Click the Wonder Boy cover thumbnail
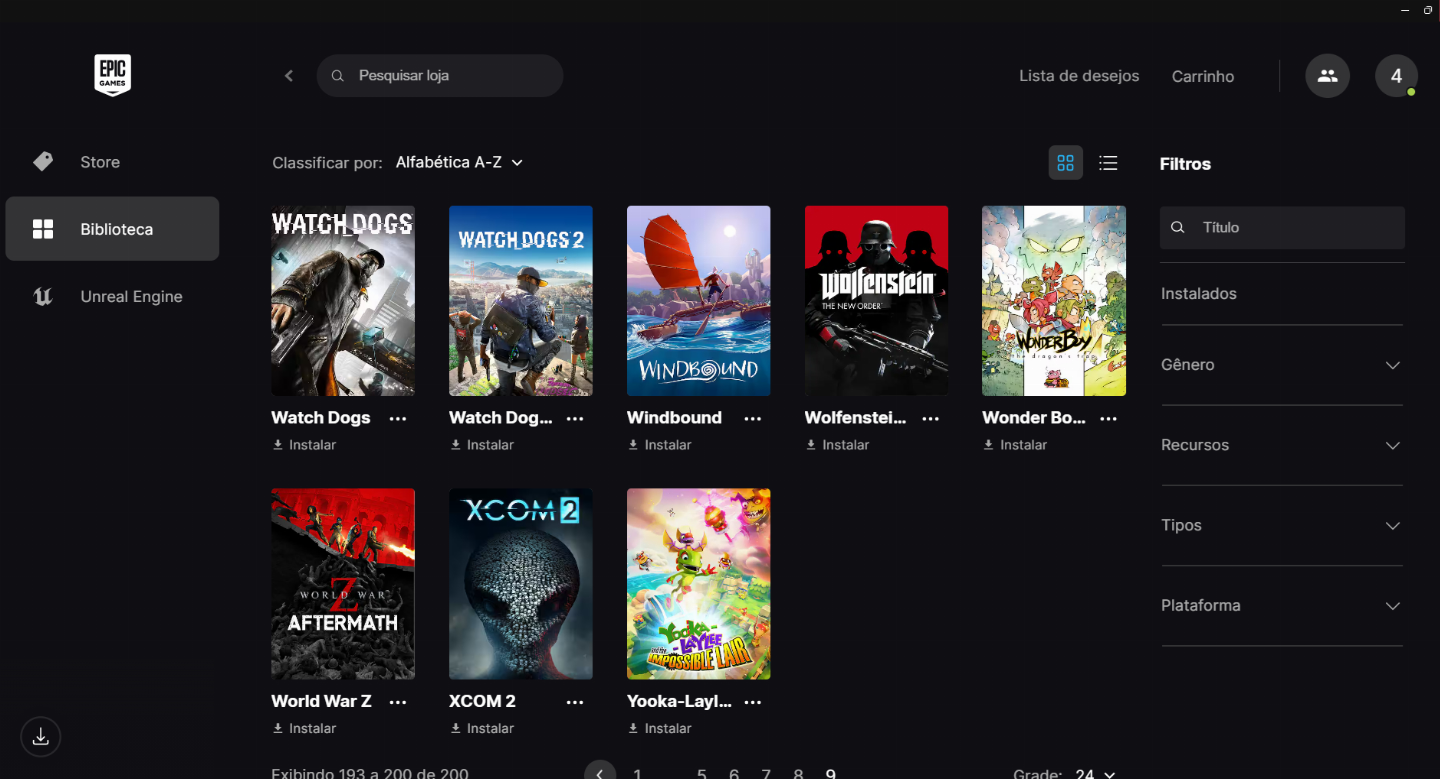 (x=1054, y=301)
